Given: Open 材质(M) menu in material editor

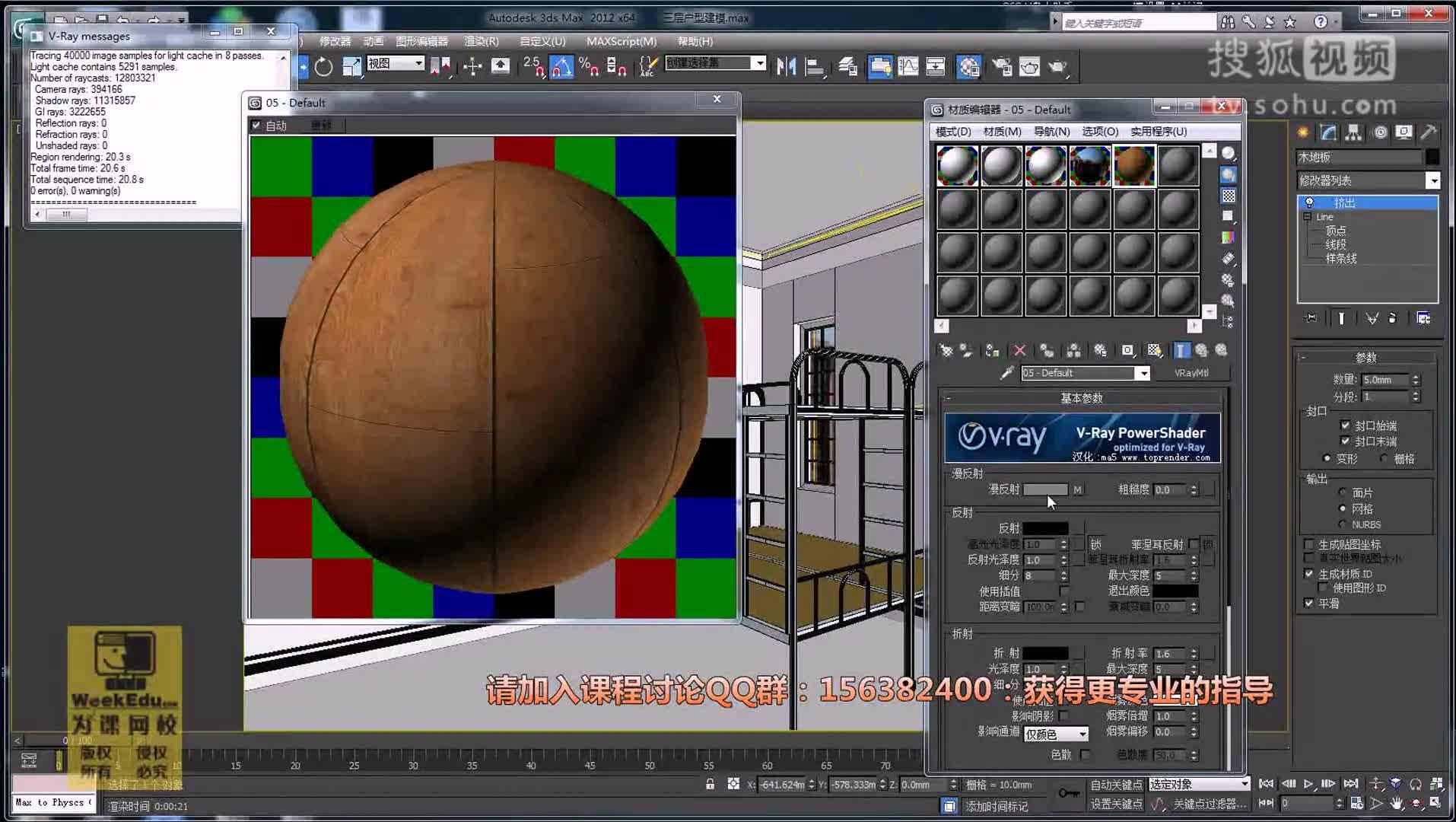Looking at the screenshot, I should [x=1002, y=132].
